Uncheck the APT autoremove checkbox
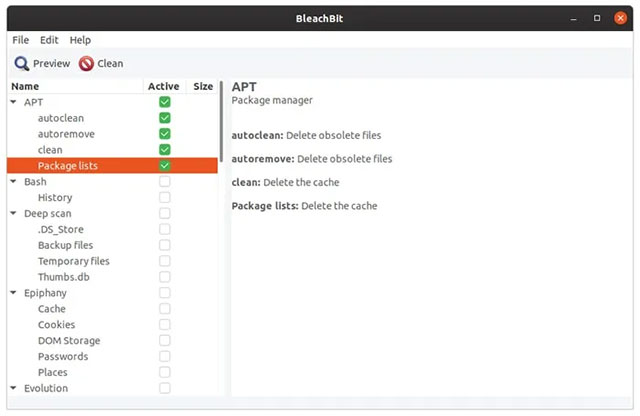 tap(164, 134)
